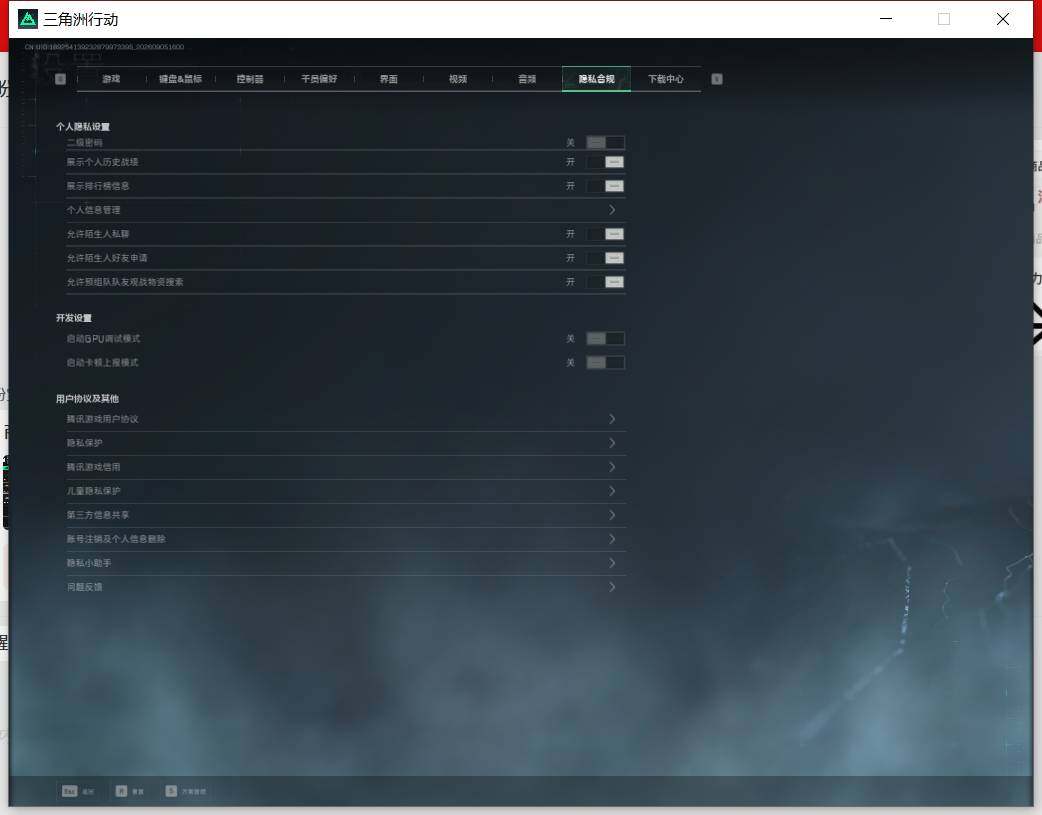Open the 视频 settings tab
The image size is (1042, 815).
pyautogui.click(x=458, y=79)
